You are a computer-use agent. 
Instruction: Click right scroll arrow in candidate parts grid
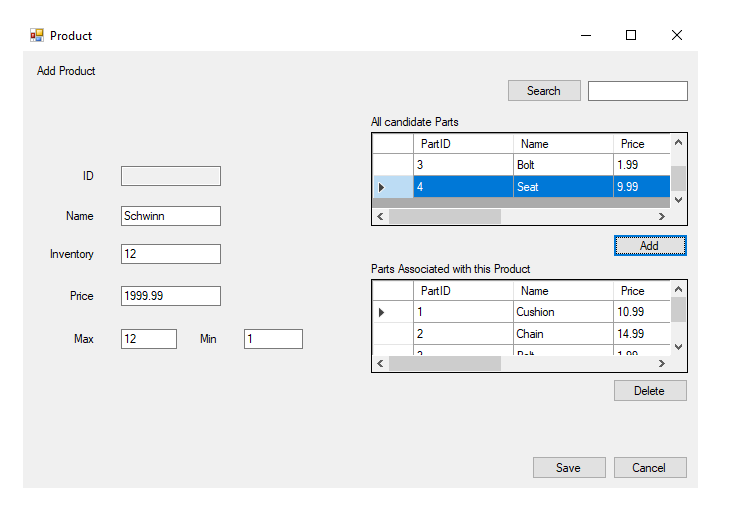point(662,216)
